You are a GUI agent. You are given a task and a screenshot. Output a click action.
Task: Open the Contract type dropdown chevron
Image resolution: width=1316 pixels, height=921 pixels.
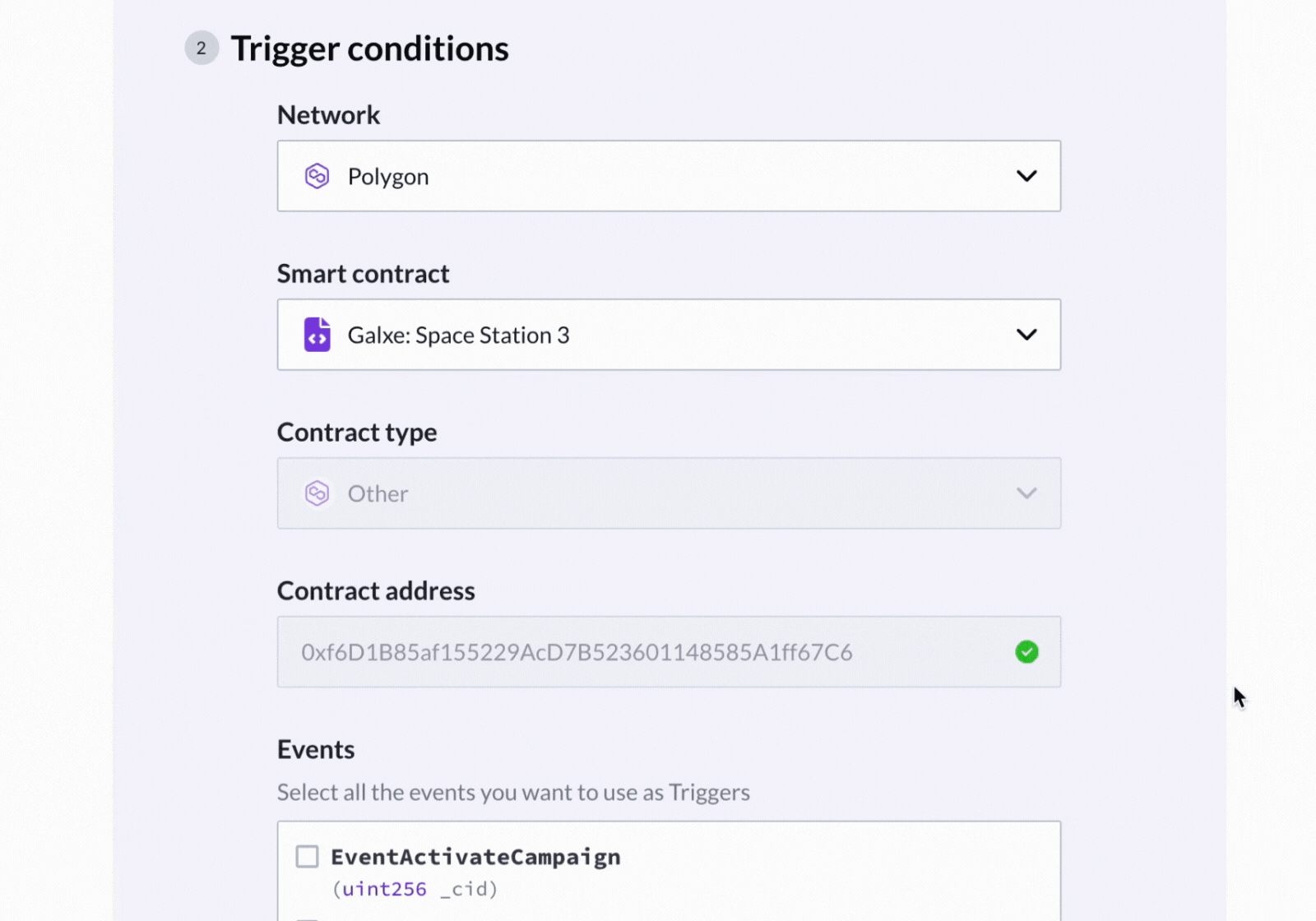pyautogui.click(x=1026, y=493)
